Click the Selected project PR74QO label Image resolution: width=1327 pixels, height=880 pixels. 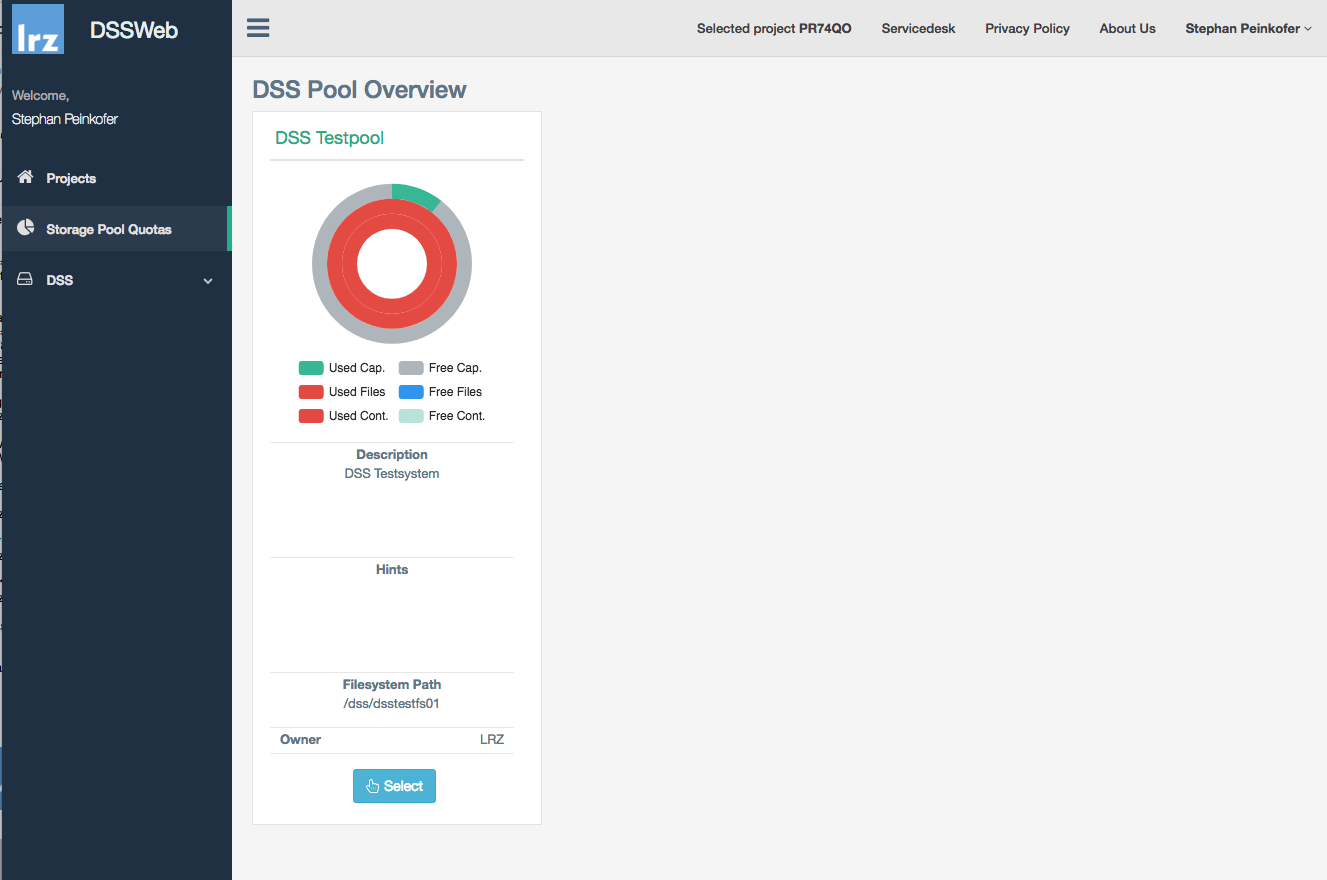pyautogui.click(x=774, y=29)
